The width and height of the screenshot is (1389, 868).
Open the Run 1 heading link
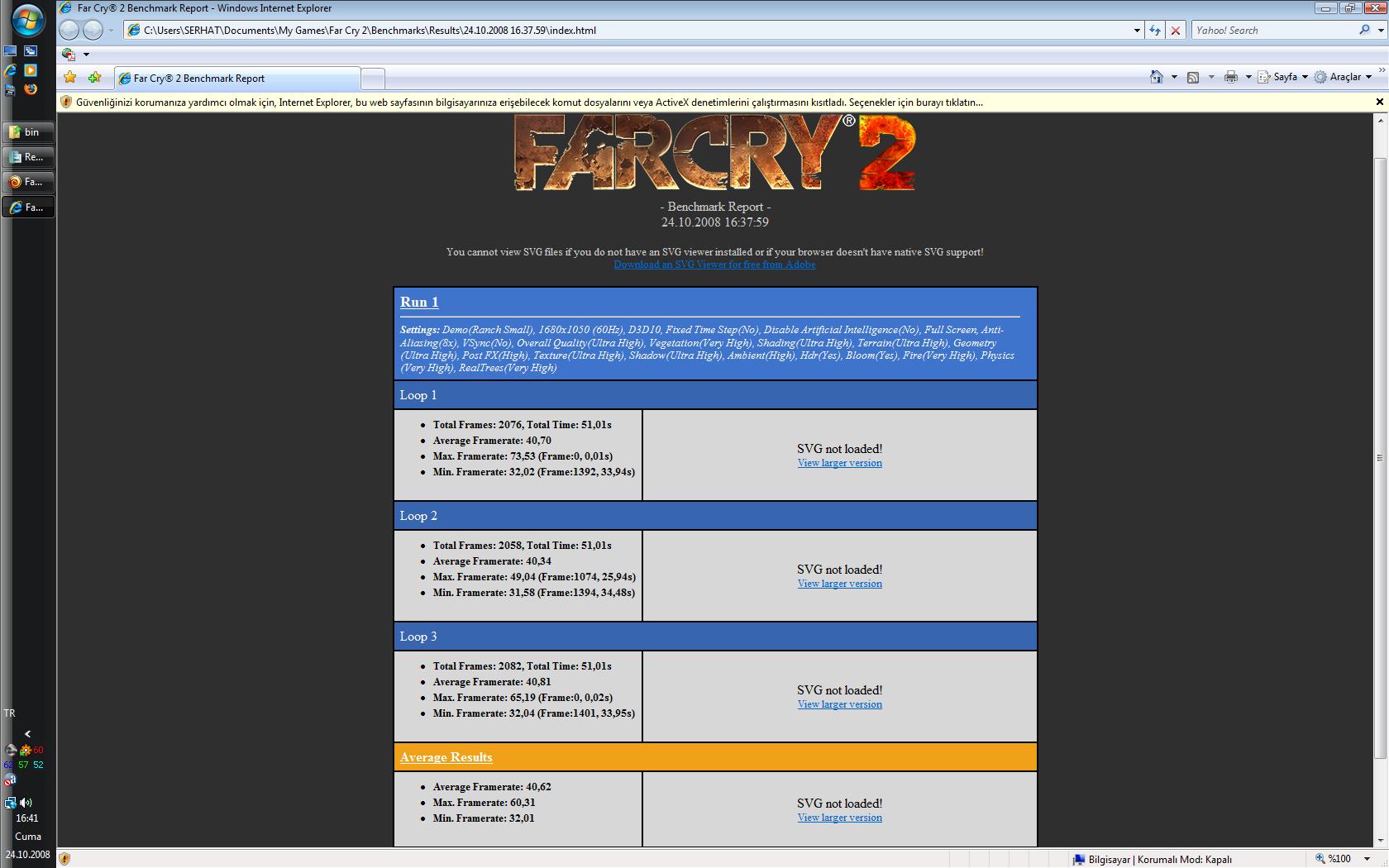point(419,302)
